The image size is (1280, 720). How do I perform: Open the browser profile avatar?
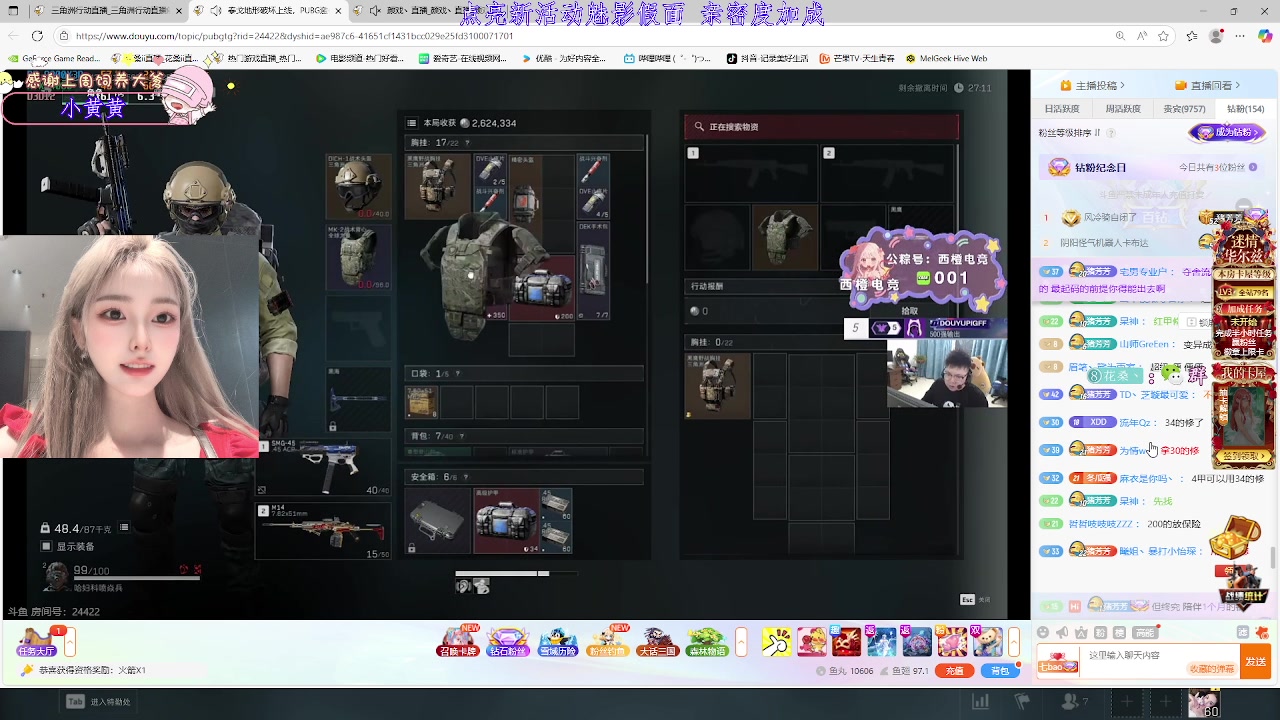click(1216, 36)
